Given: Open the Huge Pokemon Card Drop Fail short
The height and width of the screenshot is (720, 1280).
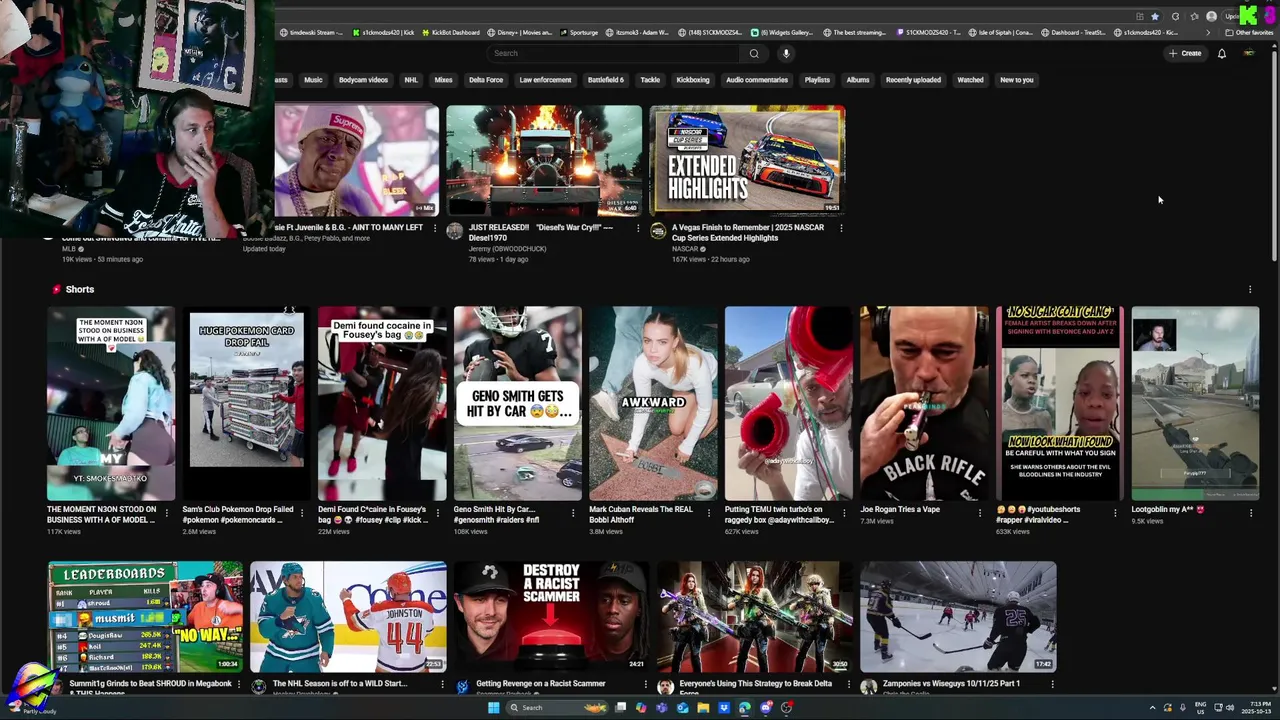Looking at the screenshot, I should coord(246,403).
